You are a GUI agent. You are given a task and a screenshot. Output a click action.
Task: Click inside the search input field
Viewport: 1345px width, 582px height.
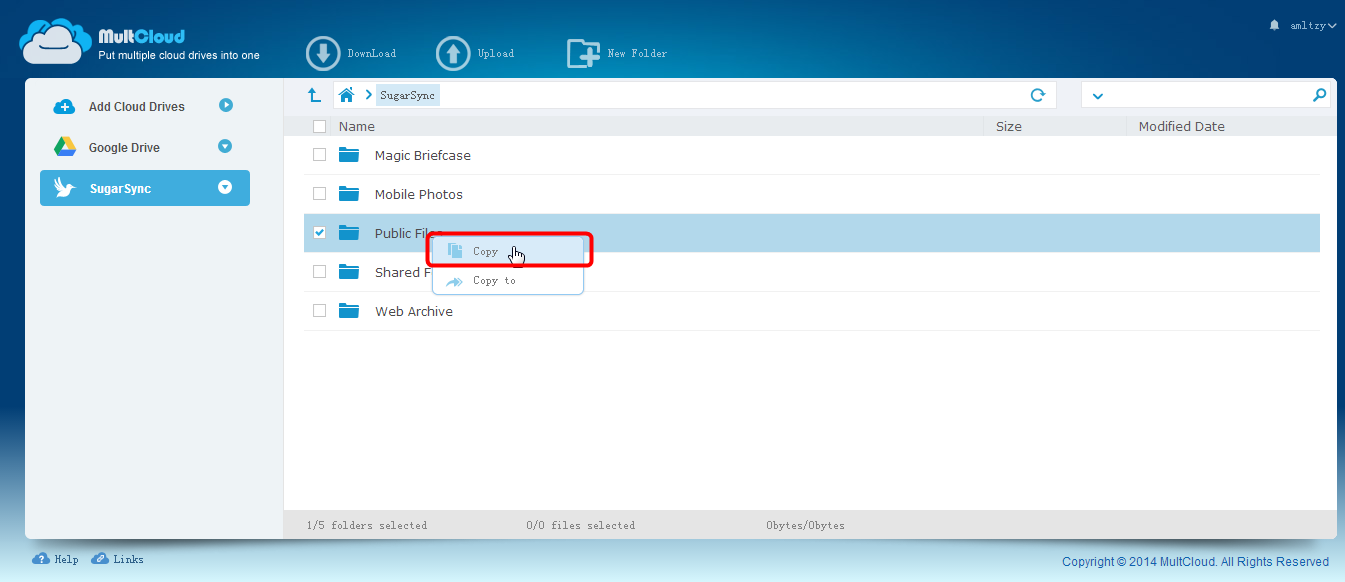coord(1207,95)
